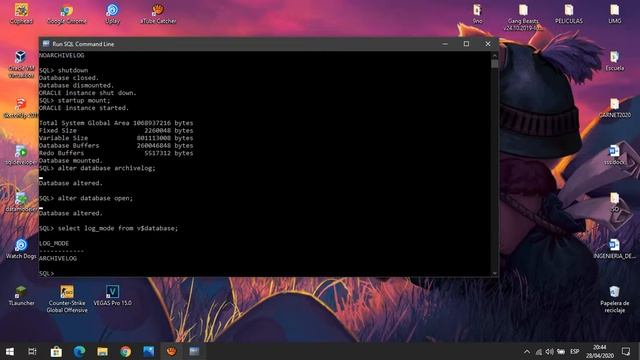Open Microsoft Store from the taskbar
Image resolution: width=640 pixels, height=360 pixels.
click(x=56, y=351)
